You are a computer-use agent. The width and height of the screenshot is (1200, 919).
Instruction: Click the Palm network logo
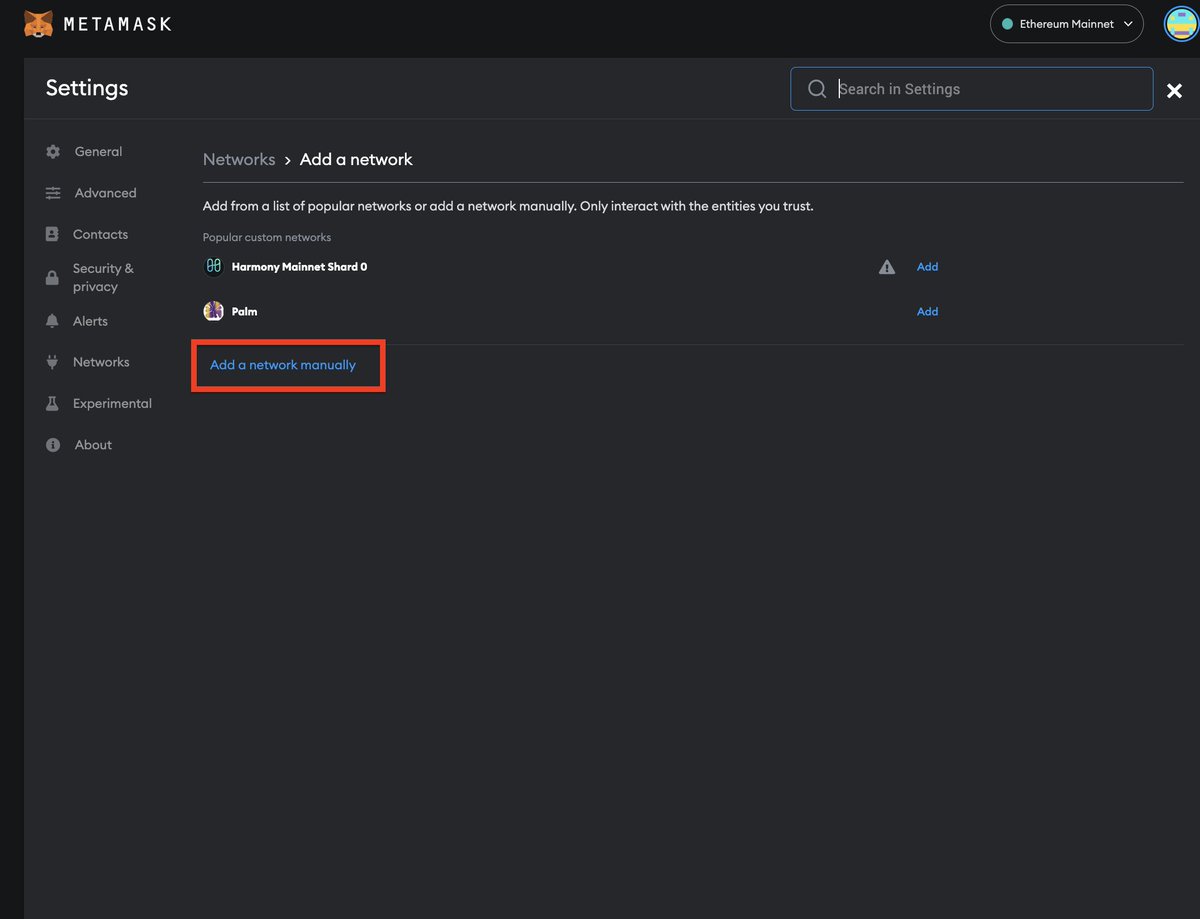(x=213, y=311)
